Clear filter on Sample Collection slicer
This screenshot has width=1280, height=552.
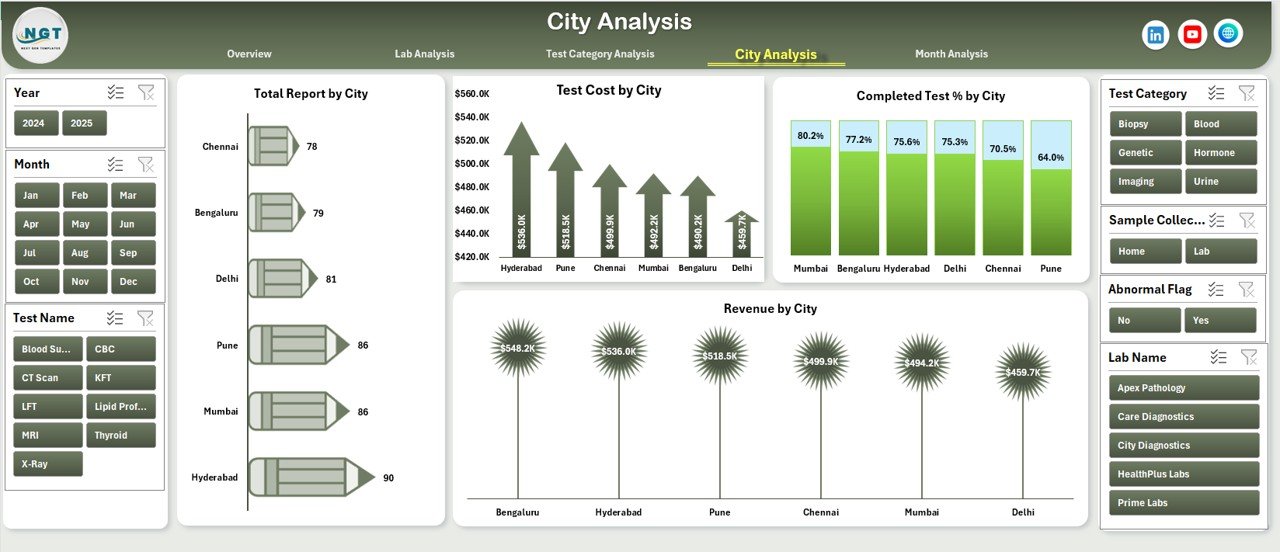[x=1247, y=220]
